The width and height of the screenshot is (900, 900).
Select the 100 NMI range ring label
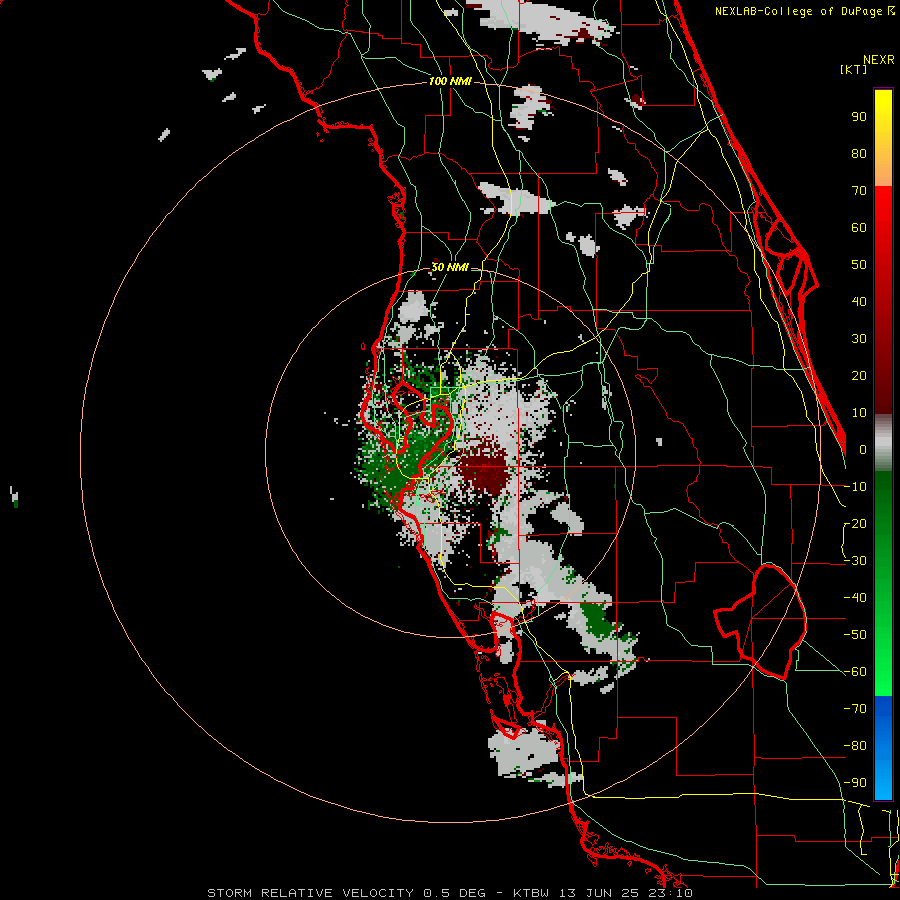point(450,82)
